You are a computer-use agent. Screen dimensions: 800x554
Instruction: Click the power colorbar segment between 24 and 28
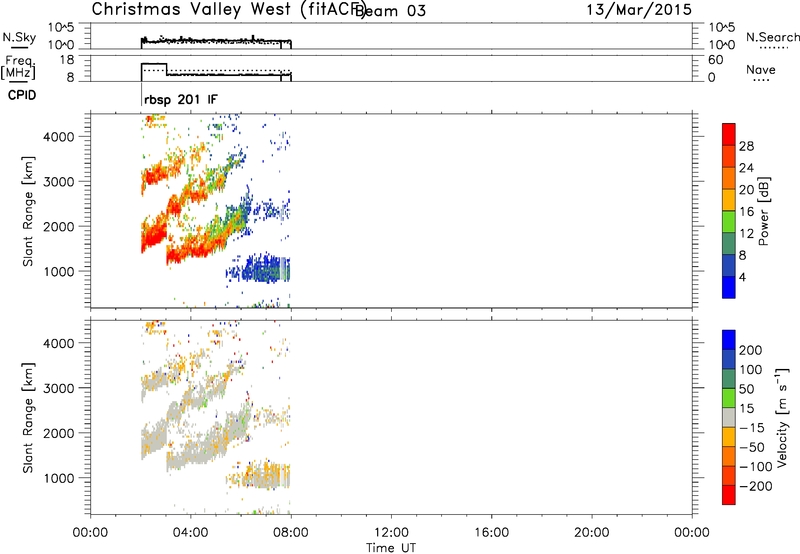pyautogui.click(x=729, y=156)
